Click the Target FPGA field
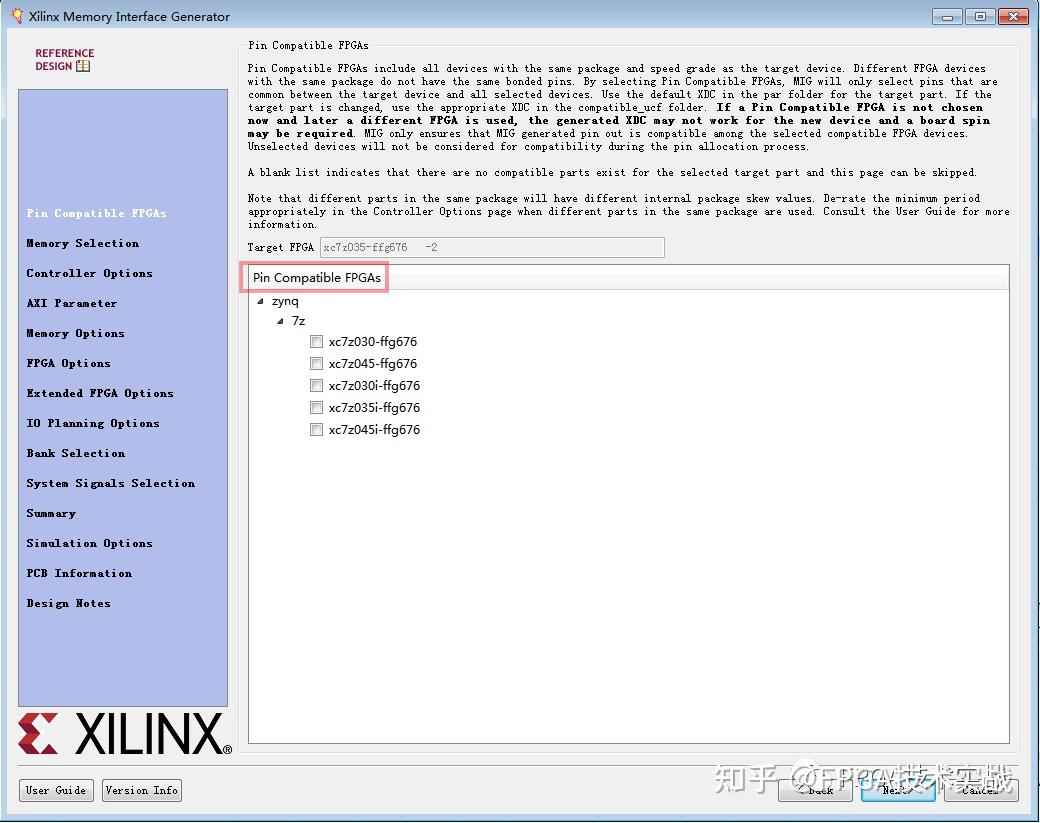 (x=492, y=247)
